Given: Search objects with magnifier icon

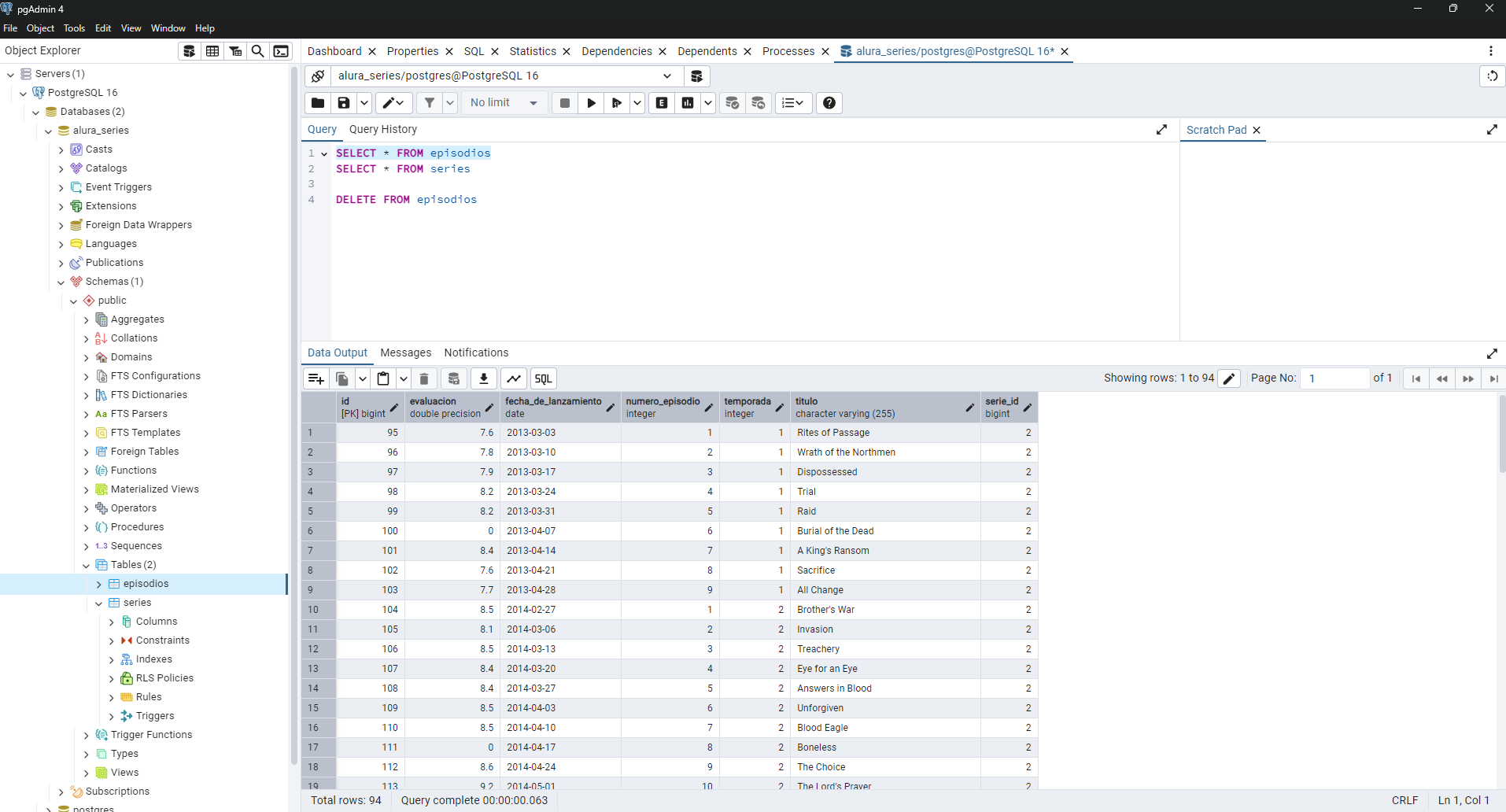Looking at the screenshot, I should 257,51.
